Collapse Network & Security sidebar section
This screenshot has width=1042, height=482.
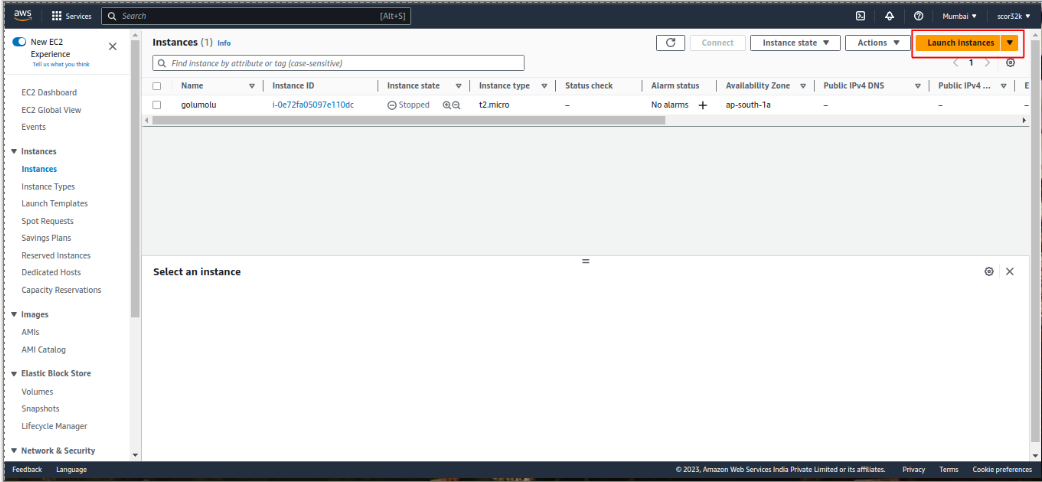[x=15, y=451]
